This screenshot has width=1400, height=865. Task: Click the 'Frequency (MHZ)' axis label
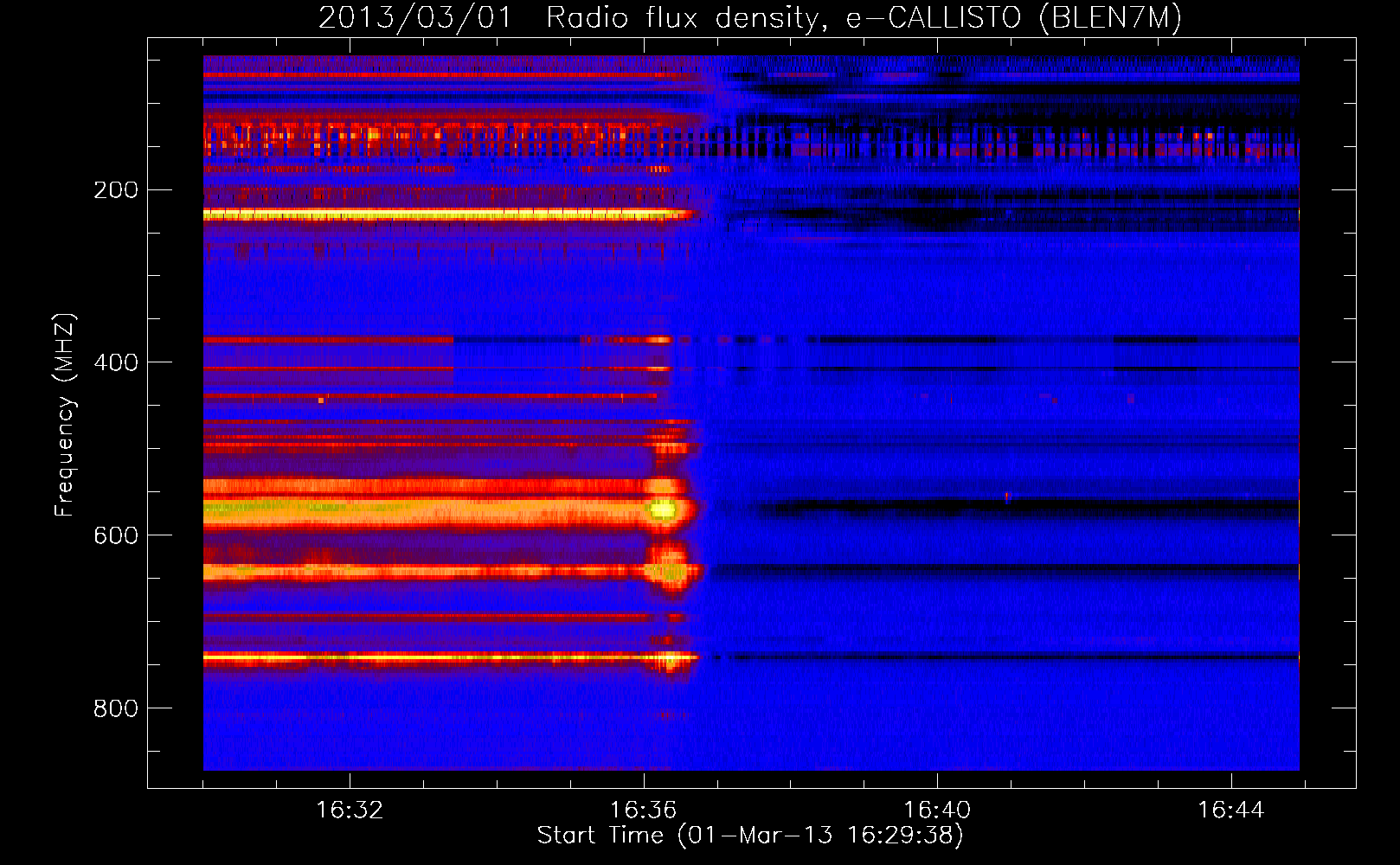click(x=65, y=414)
